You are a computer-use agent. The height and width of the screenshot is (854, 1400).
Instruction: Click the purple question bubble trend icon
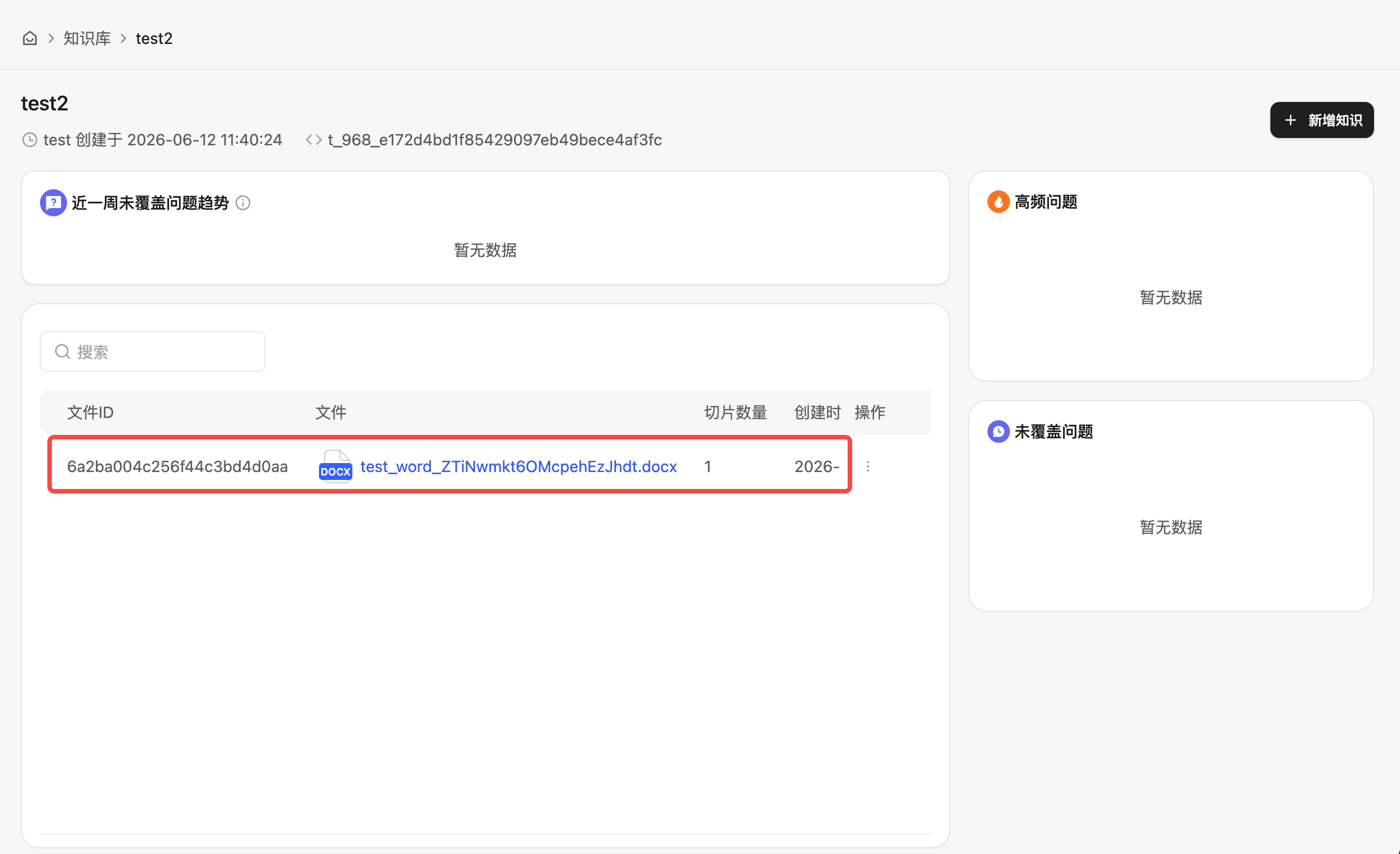tap(54, 203)
